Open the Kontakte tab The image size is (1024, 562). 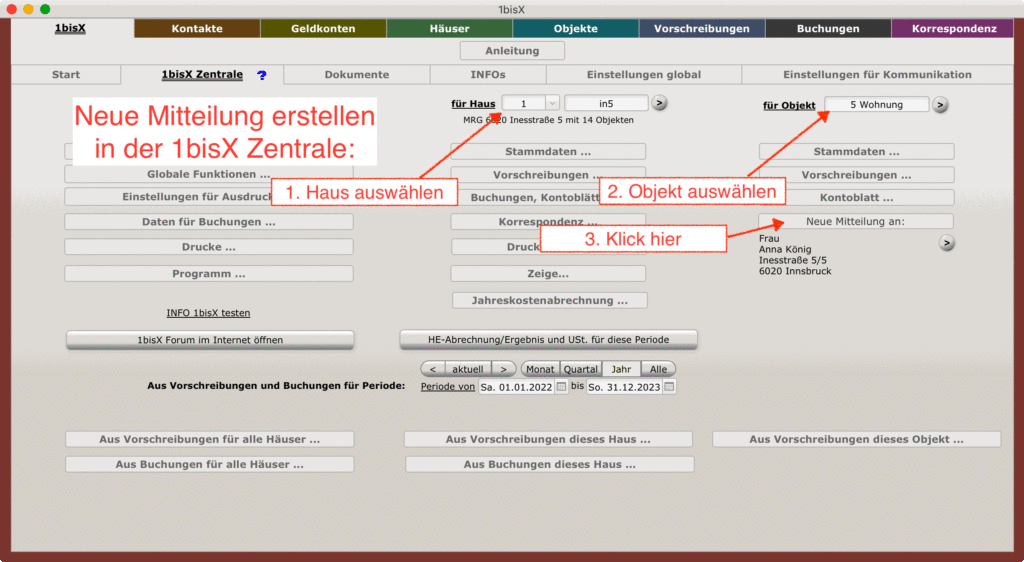197,28
